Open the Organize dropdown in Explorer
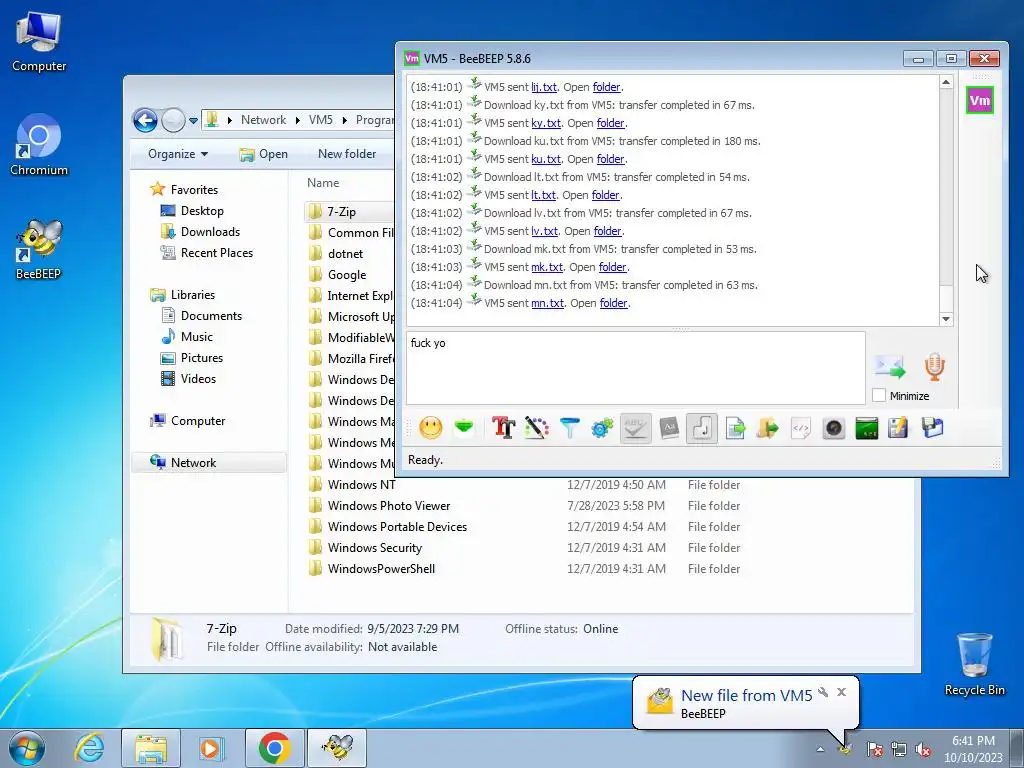Image resolution: width=1024 pixels, height=768 pixels. pyautogui.click(x=178, y=153)
